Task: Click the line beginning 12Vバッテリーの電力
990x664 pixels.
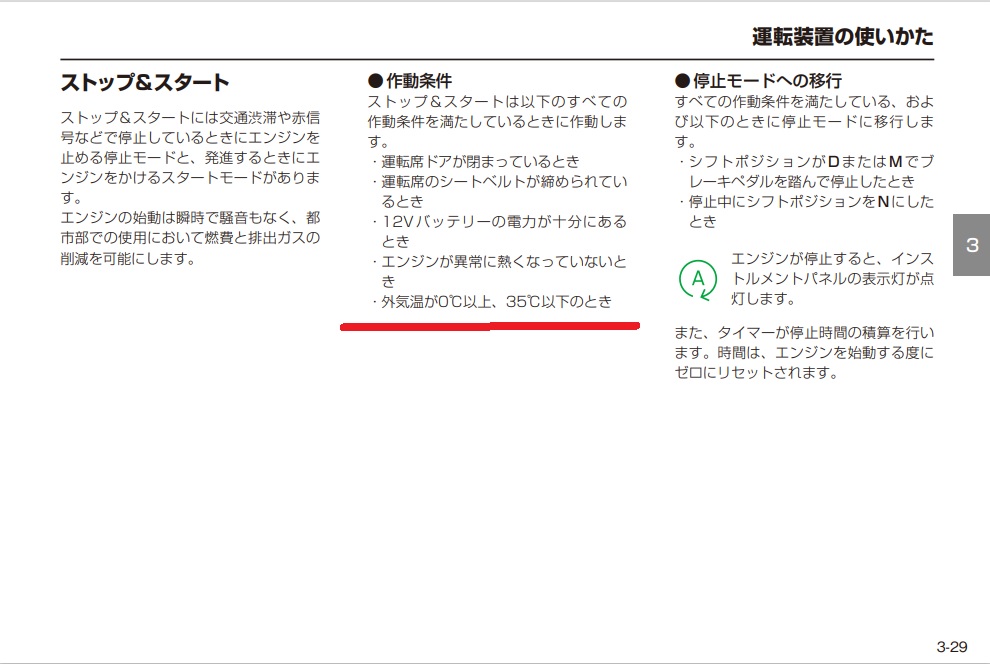Action: coord(503,222)
